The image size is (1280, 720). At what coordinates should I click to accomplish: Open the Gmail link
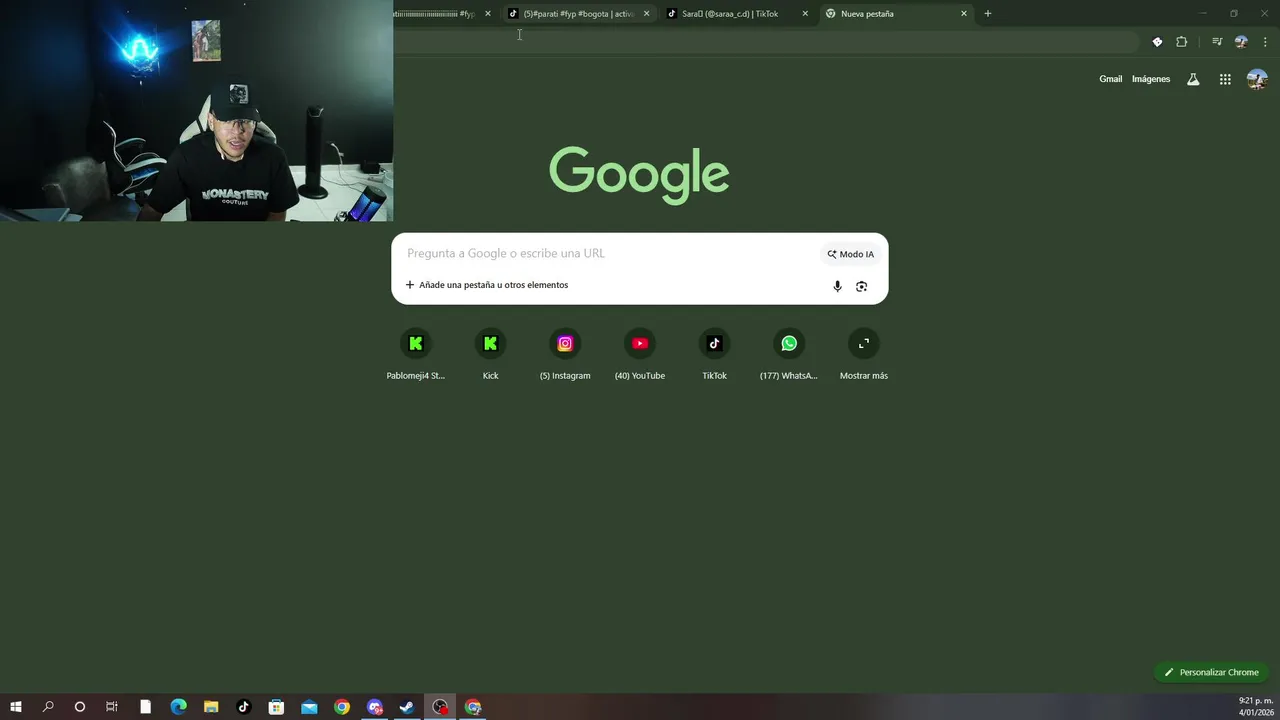[1111, 79]
